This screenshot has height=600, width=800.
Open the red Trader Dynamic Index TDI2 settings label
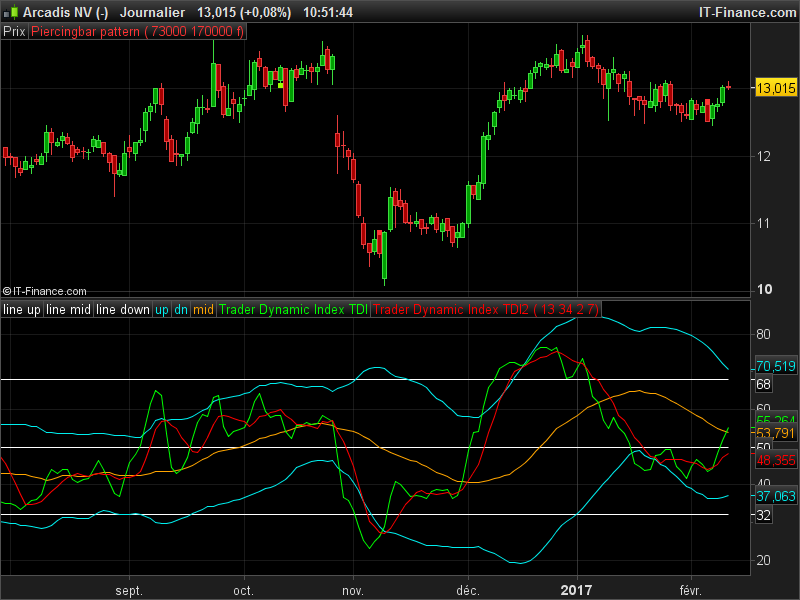(x=486, y=310)
